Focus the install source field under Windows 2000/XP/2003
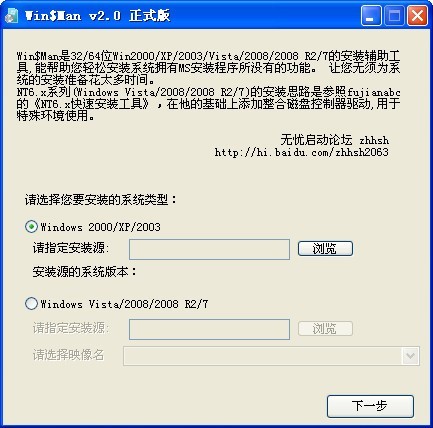 (x=209, y=249)
